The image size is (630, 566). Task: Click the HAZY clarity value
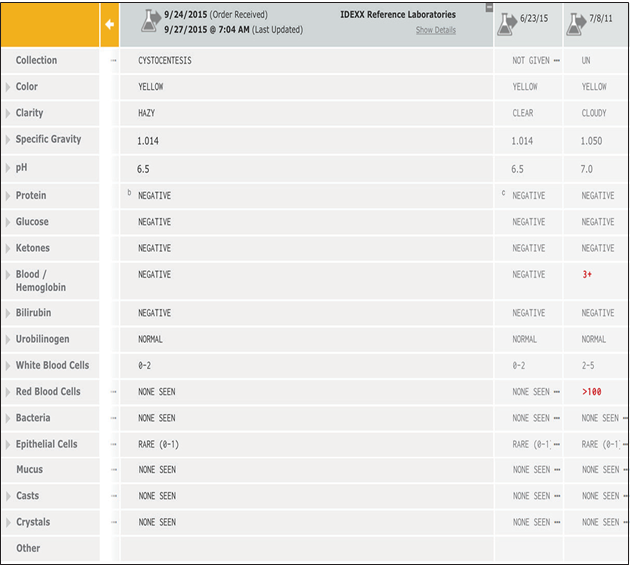(146, 113)
